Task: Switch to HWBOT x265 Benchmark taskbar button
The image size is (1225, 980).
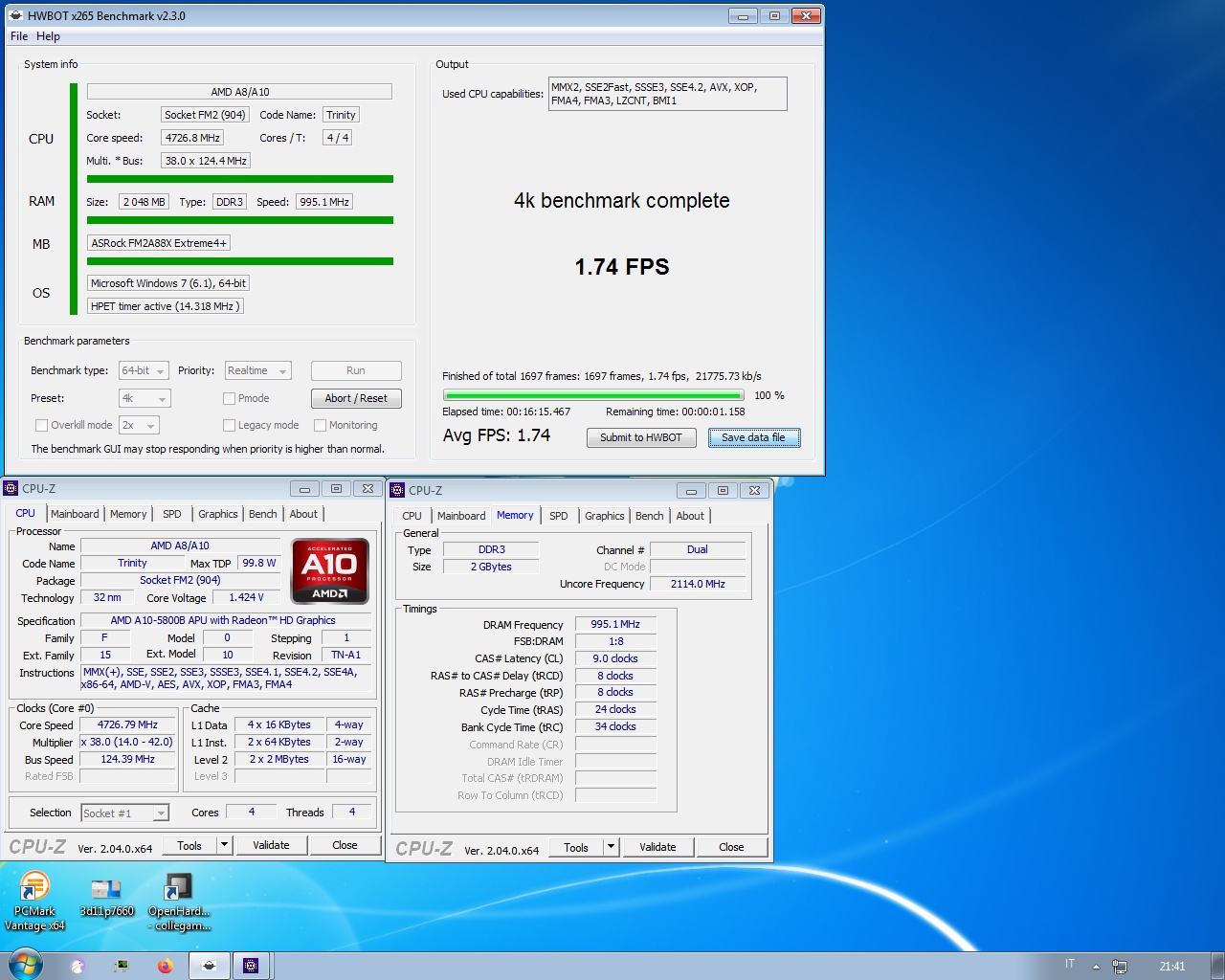Action: click(209, 966)
